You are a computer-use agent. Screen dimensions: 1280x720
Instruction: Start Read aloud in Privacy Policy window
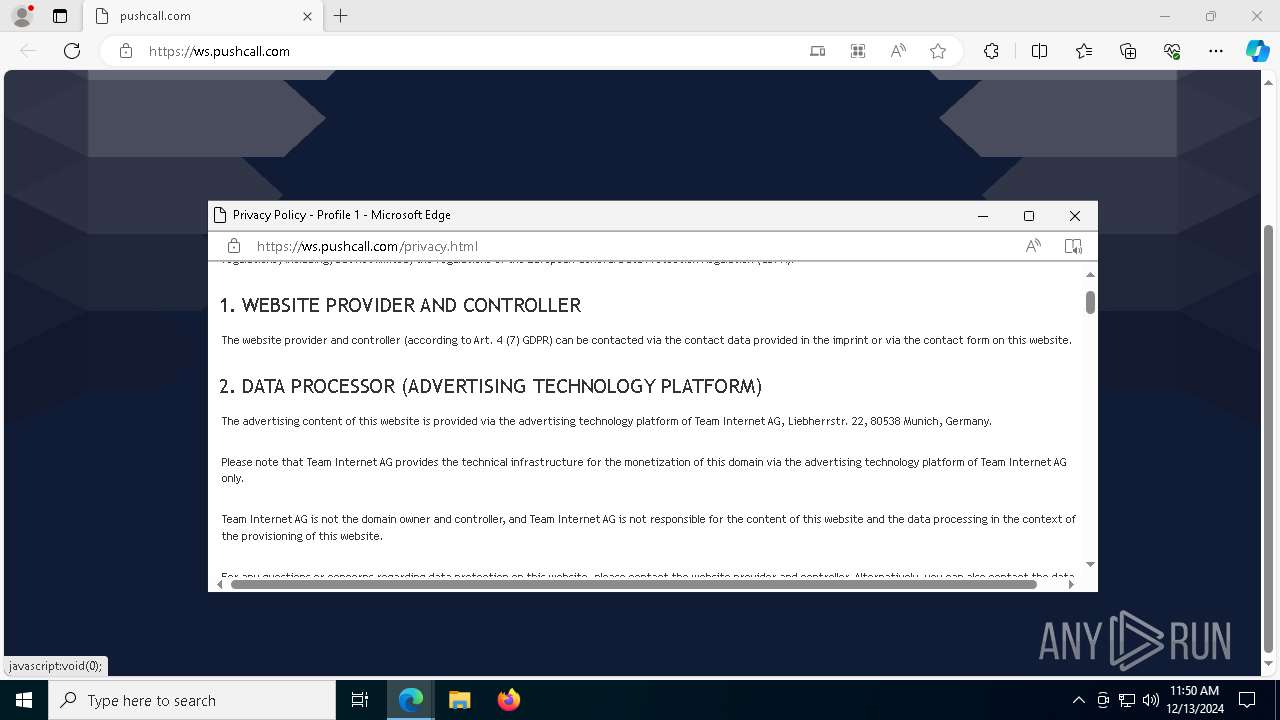(x=1033, y=246)
